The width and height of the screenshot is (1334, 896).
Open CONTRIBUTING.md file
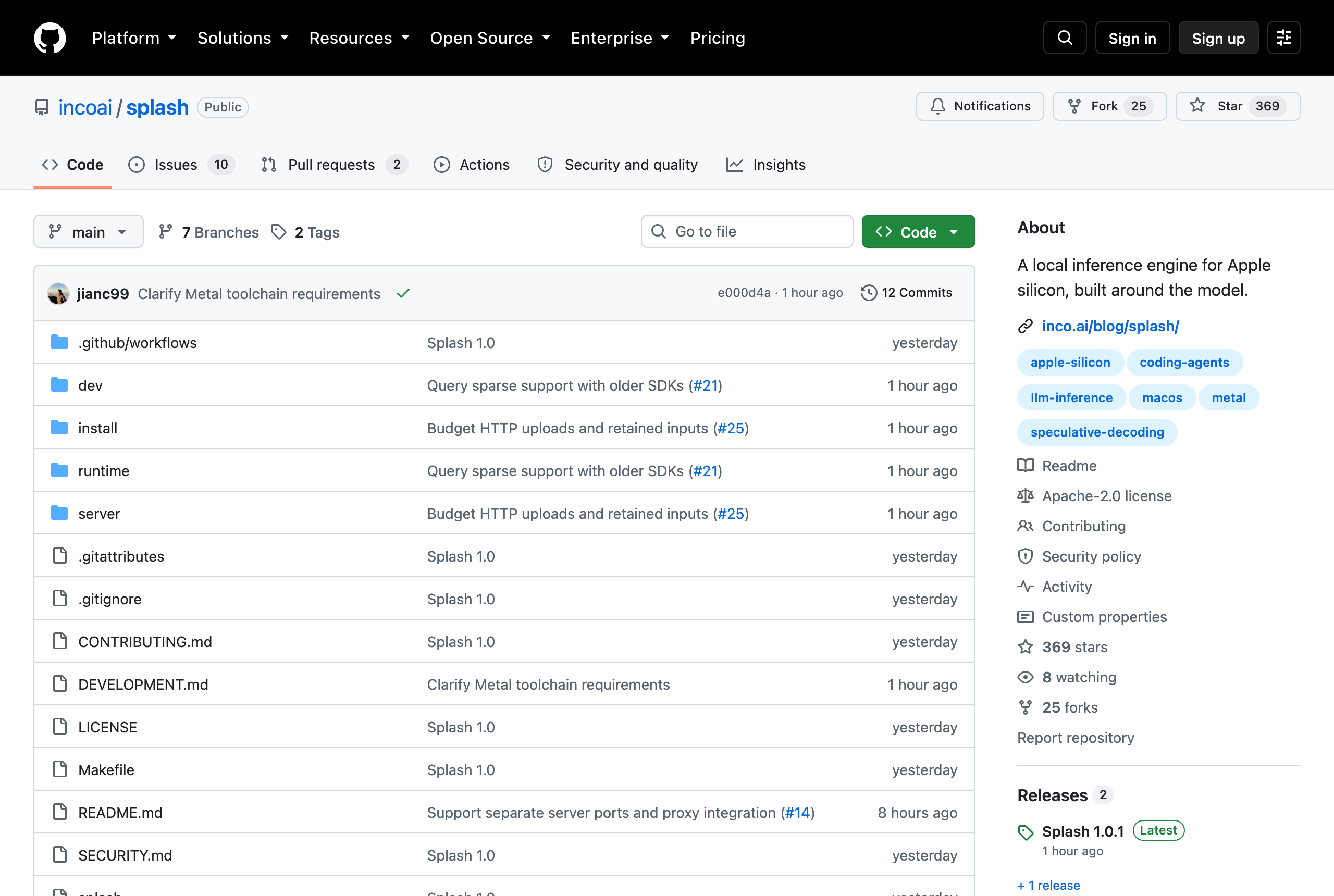145,642
